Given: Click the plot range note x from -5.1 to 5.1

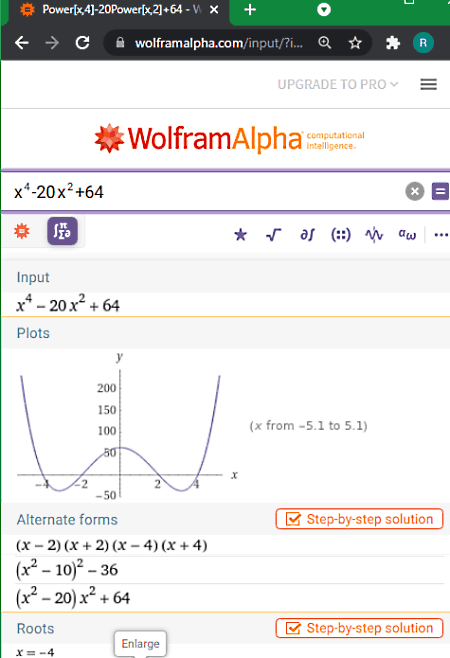Looking at the screenshot, I should [309, 426].
